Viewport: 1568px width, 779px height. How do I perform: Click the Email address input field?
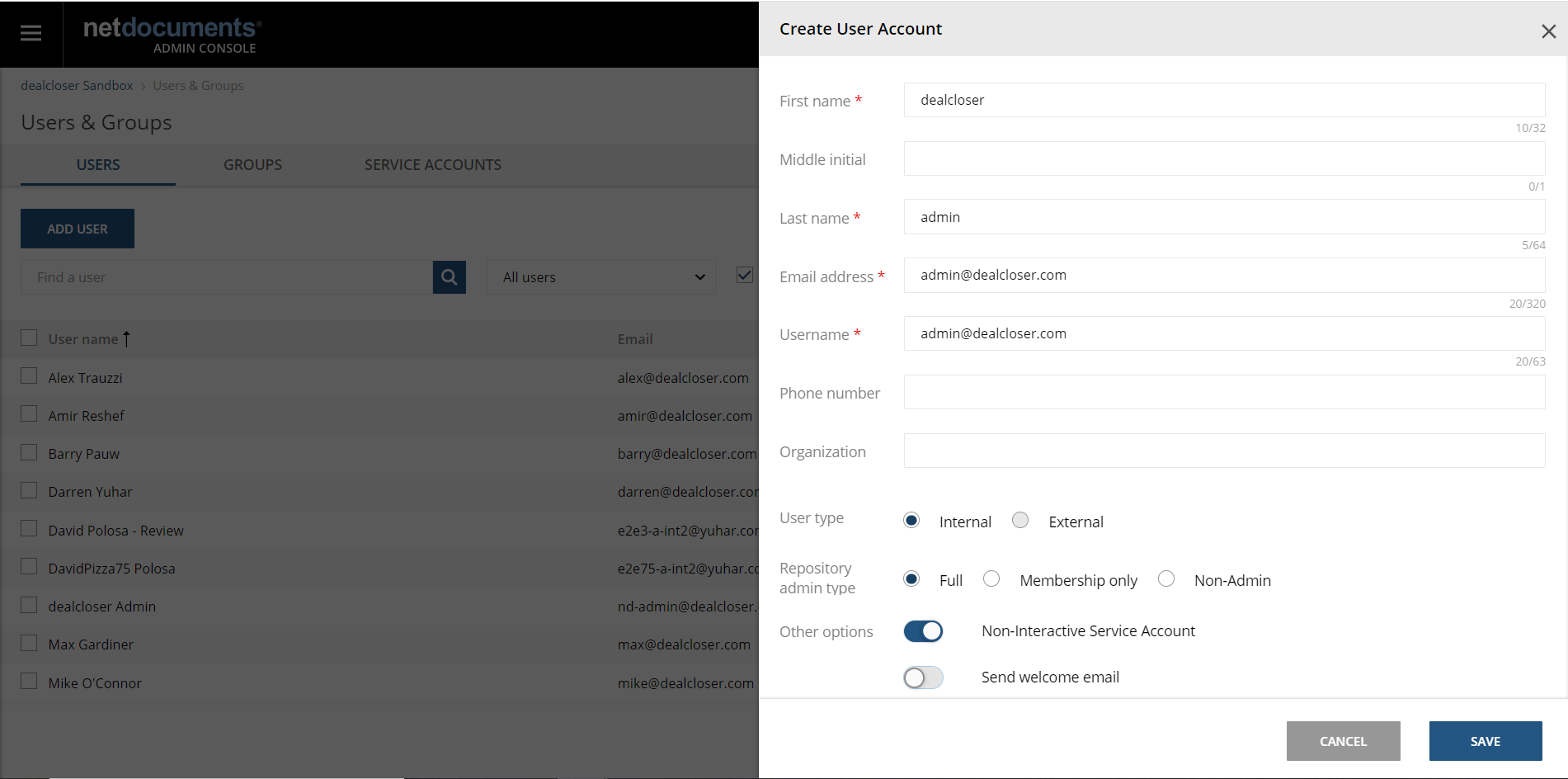1224,275
